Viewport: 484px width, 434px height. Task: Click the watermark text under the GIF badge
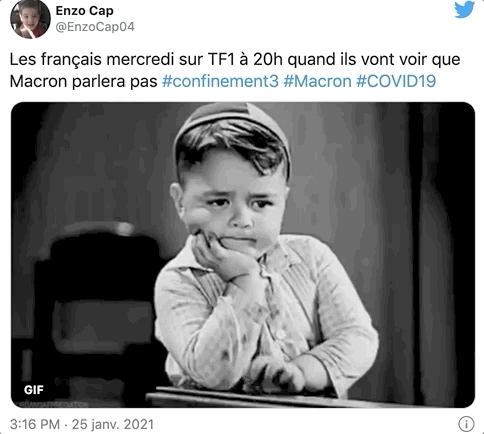point(52,404)
